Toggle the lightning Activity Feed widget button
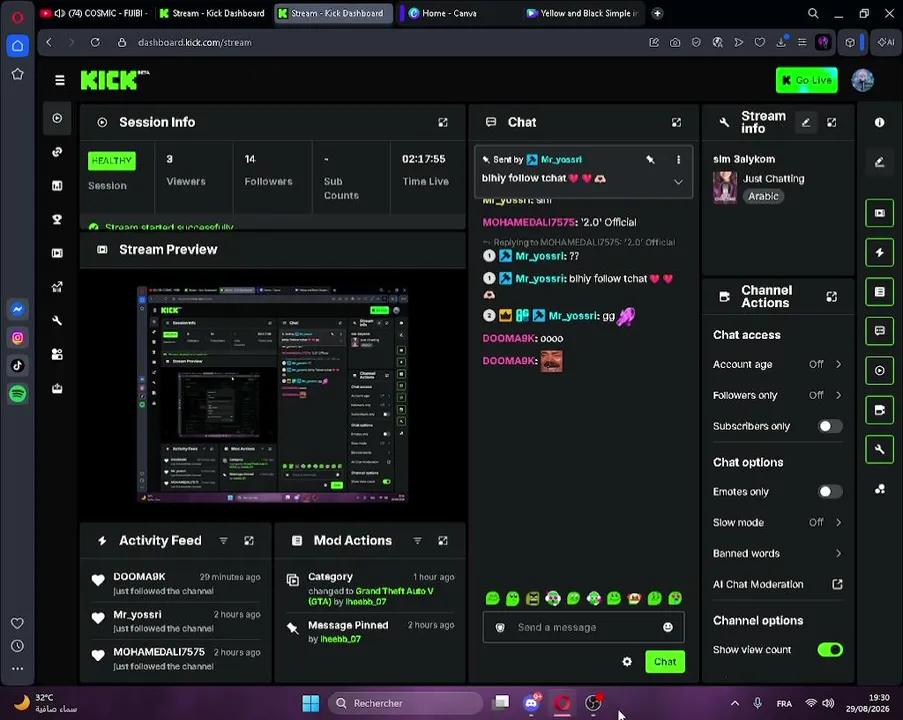 click(879, 252)
